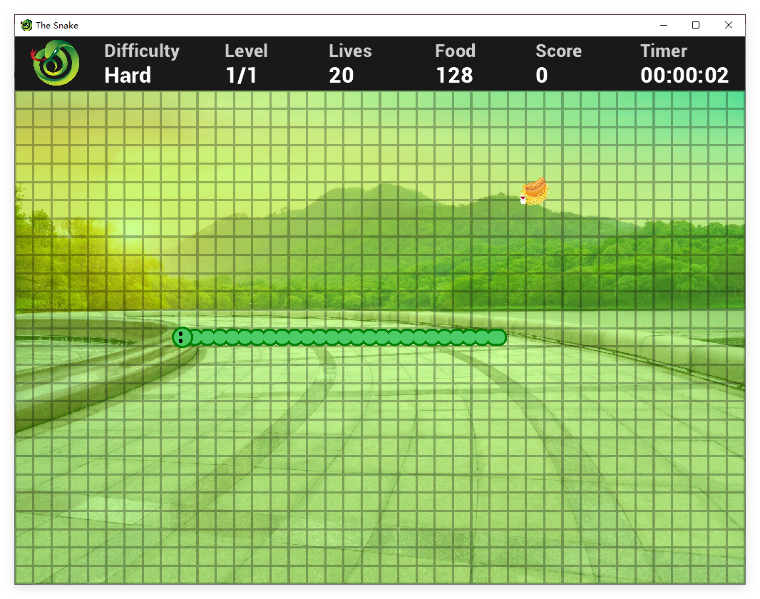Screen dimensions: 760x599
Task: Click the coiled snake logo in header
Action: pos(55,63)
